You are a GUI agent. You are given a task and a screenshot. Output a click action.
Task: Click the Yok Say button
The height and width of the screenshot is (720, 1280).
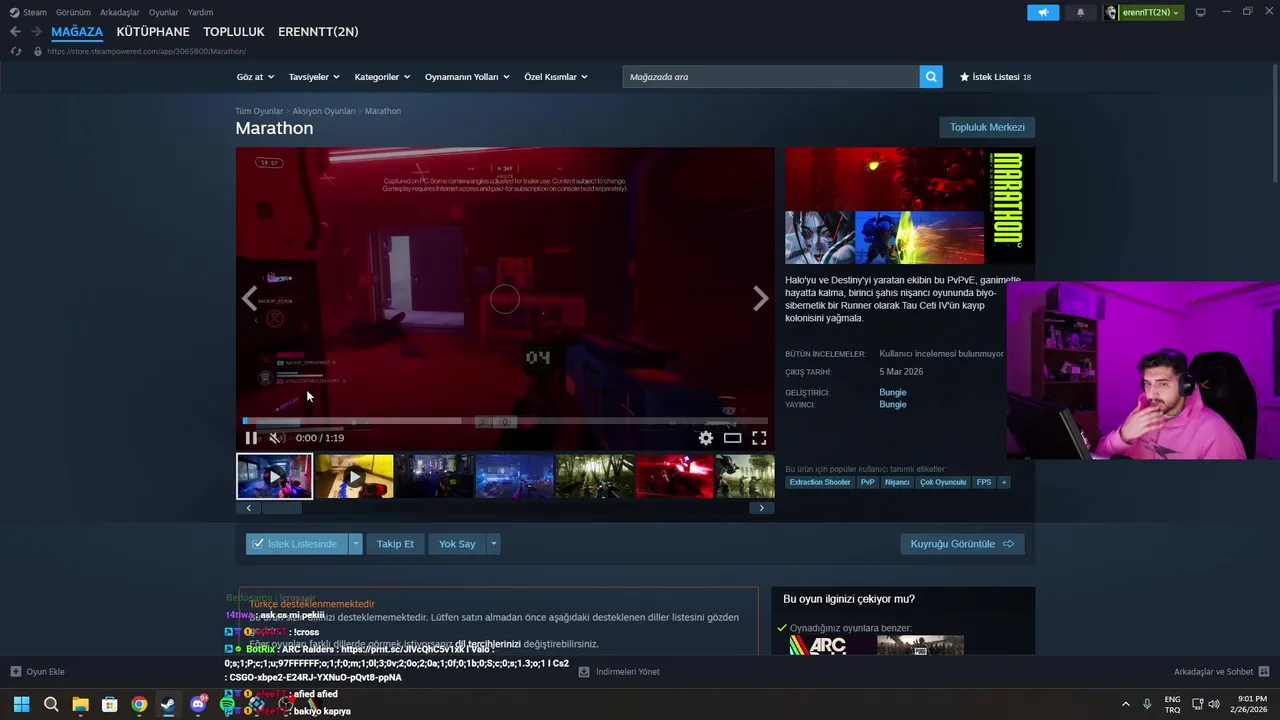[457, 544]
